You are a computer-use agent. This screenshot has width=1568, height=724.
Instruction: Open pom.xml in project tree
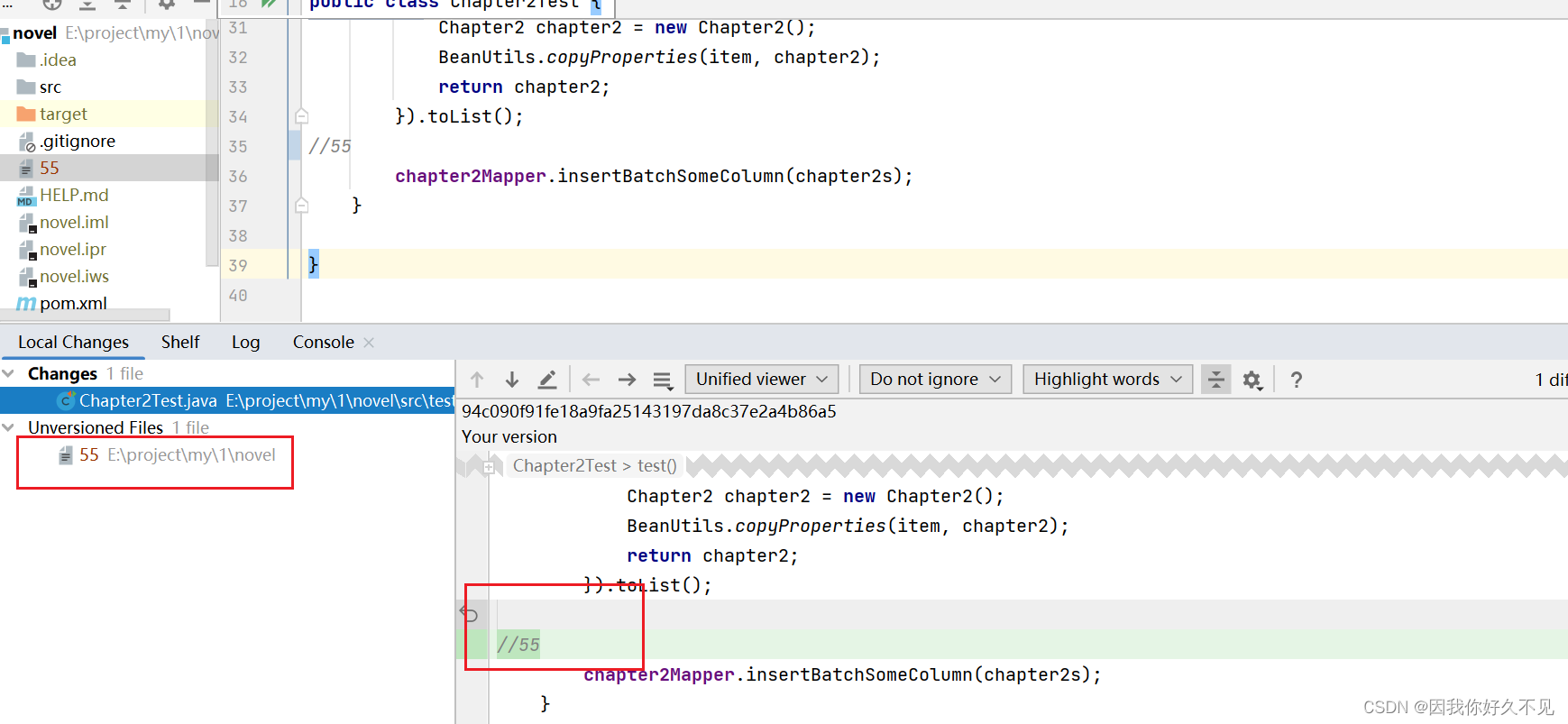pos(73,304)
